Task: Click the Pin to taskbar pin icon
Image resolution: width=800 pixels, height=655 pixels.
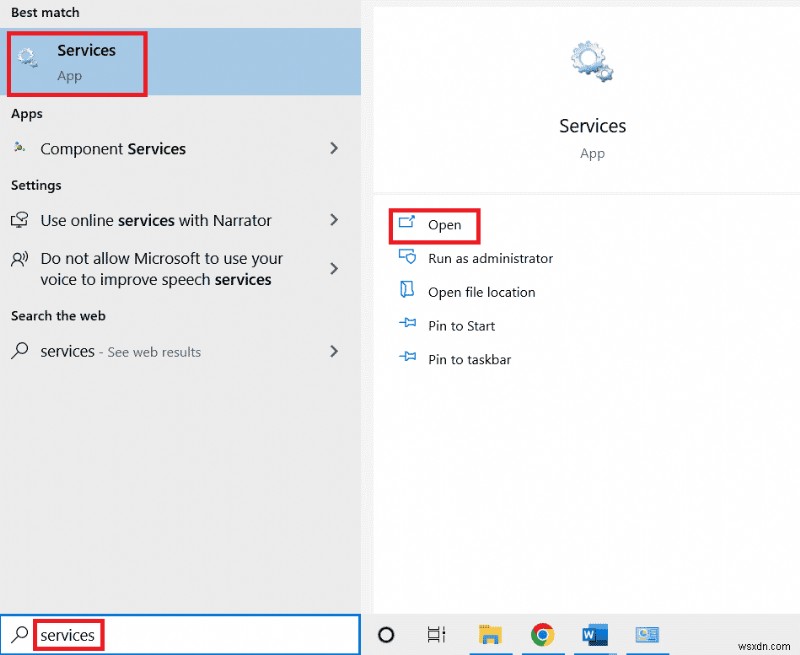Action: coord(407,357)
